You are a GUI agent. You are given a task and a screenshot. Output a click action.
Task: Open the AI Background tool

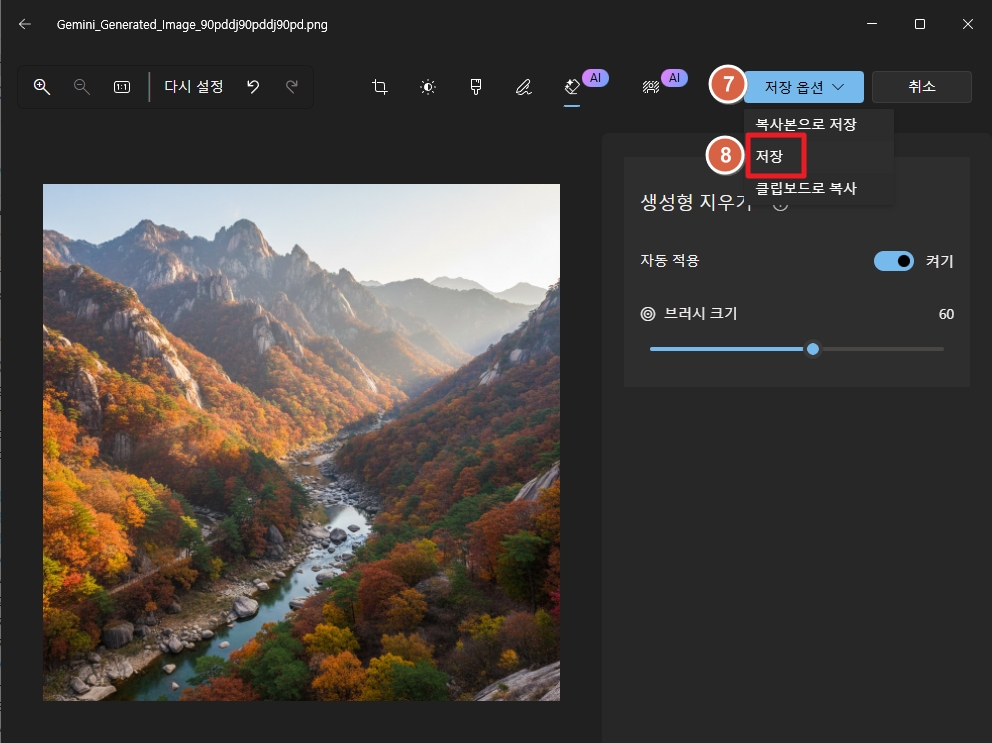(x=651, y=87)
